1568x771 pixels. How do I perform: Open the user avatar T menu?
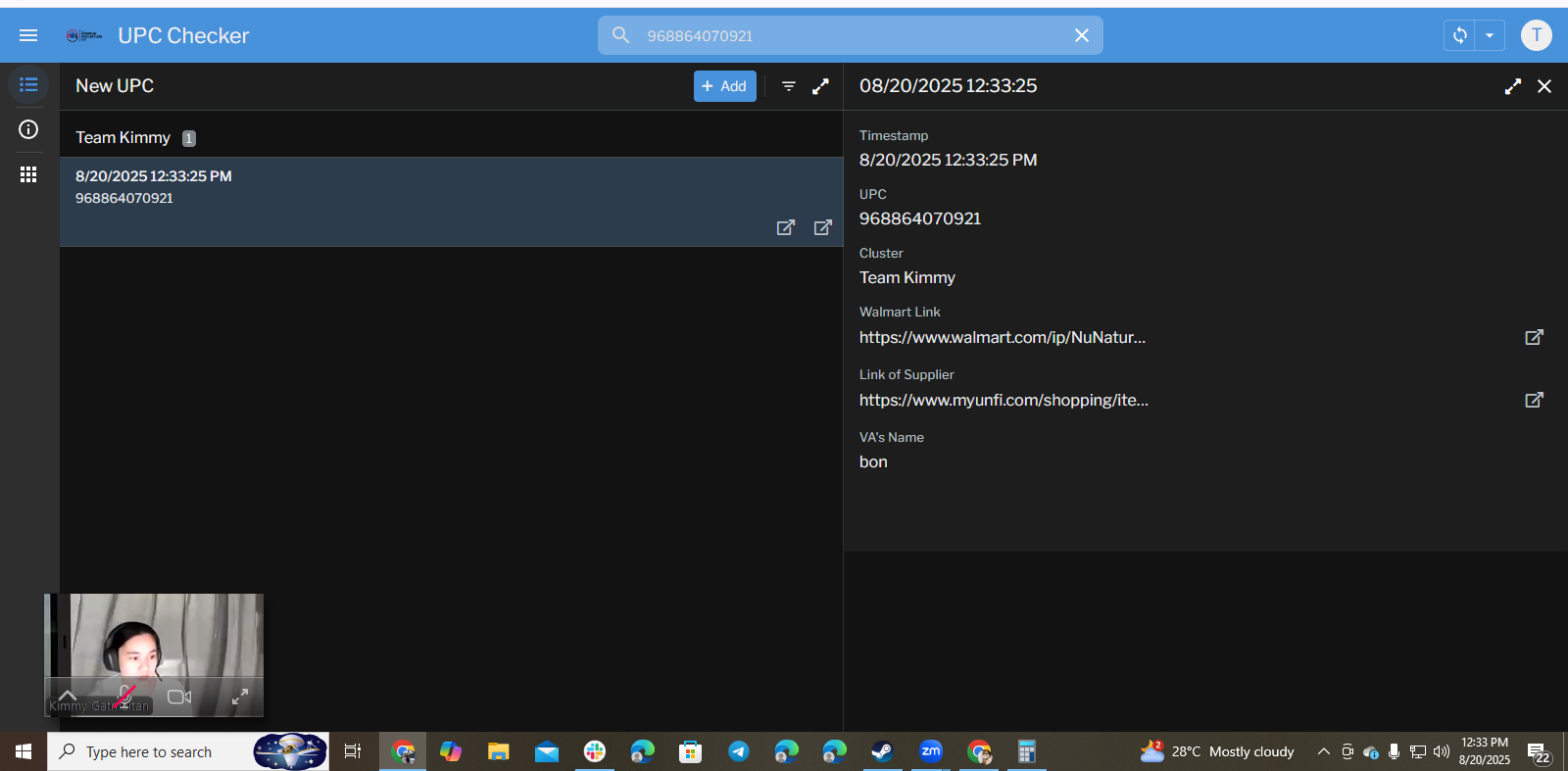coord(1536,35)
